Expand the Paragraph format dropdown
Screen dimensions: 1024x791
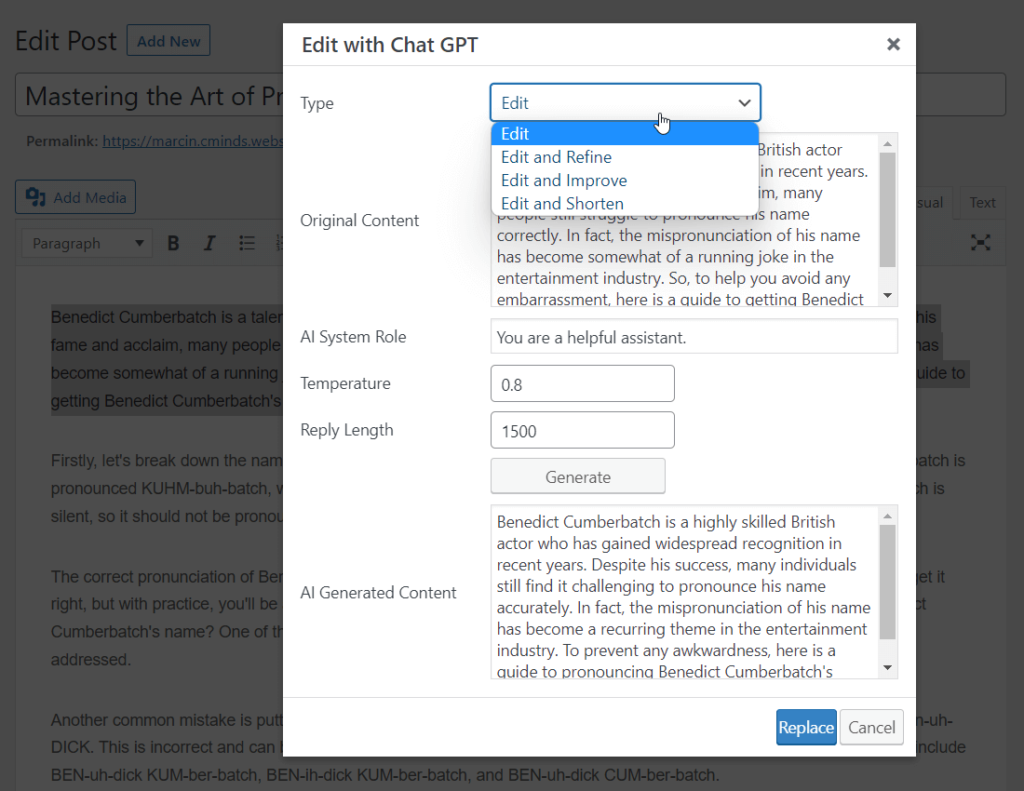(88, 243)
